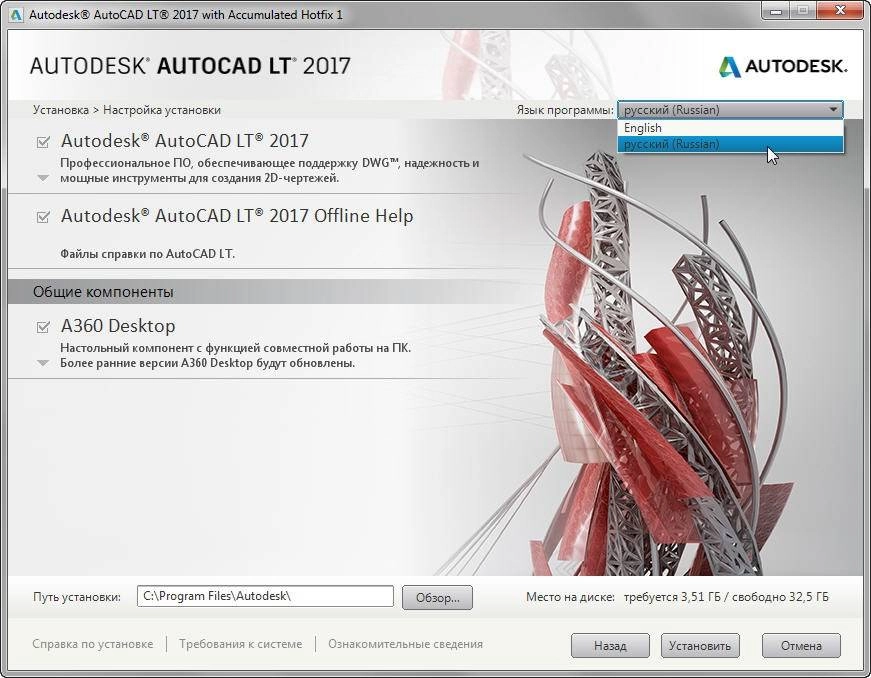Go back with the Назад button
This screenshot has width=871, height=678.
point(610,646)
